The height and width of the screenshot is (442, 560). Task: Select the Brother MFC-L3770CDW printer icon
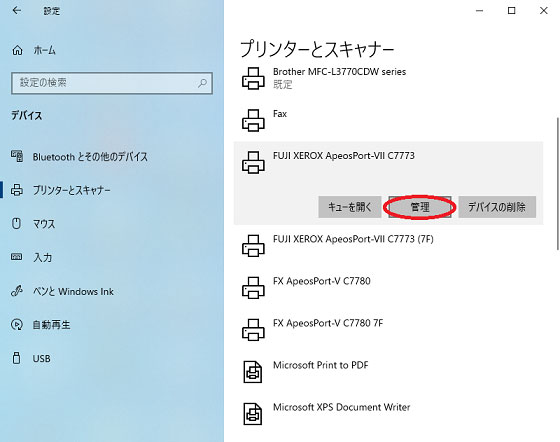(x=253, y=78)
